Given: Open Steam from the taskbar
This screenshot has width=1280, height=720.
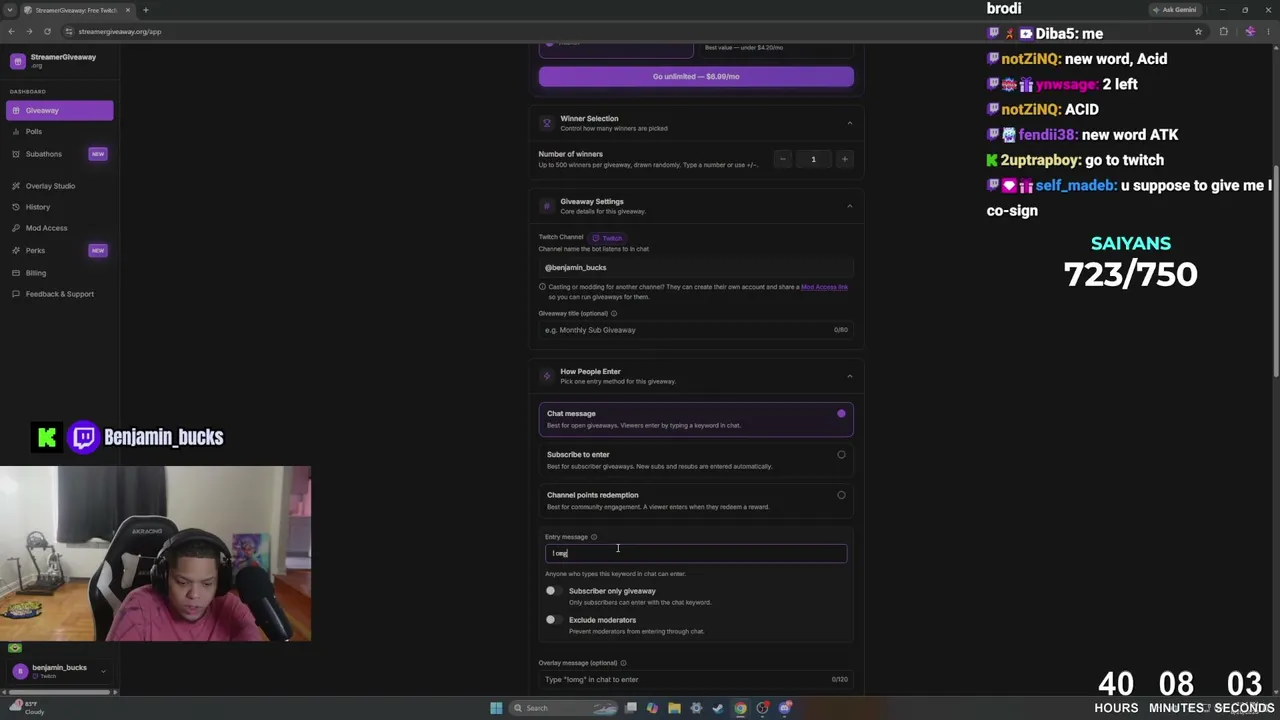Looking at the screenshot, I should pos(718,708).
